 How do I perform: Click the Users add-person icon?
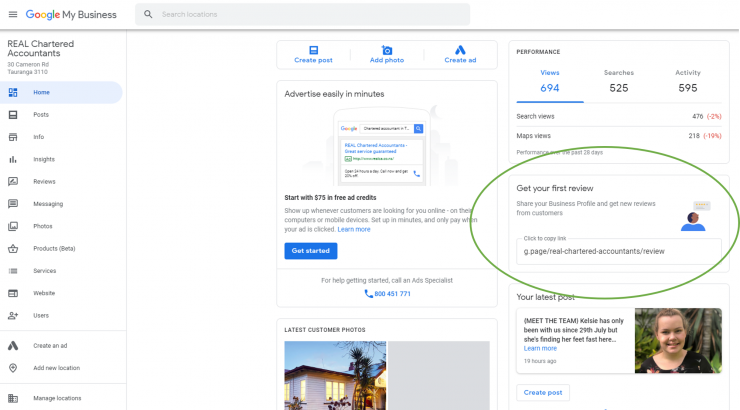tap(13, 316)
